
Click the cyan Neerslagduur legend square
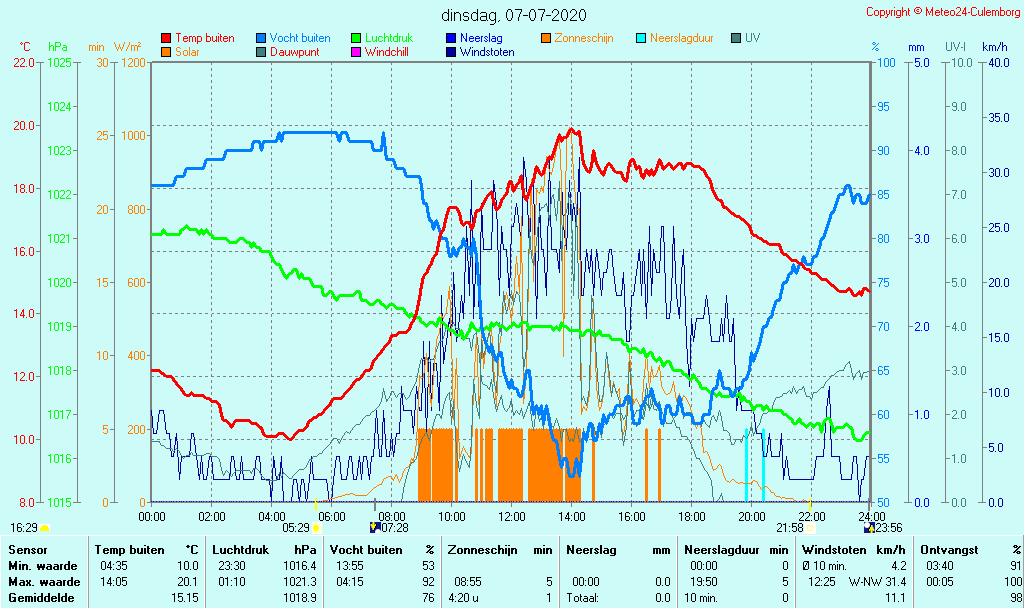click(641, 38)
